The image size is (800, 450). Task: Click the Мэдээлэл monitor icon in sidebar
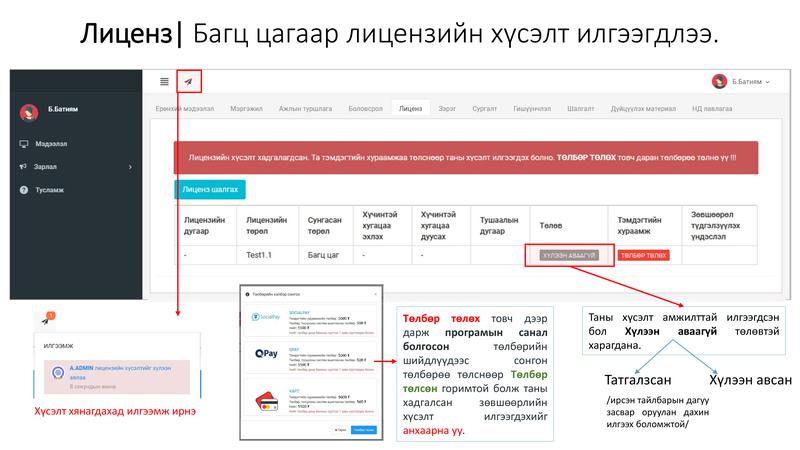[23, 144]
